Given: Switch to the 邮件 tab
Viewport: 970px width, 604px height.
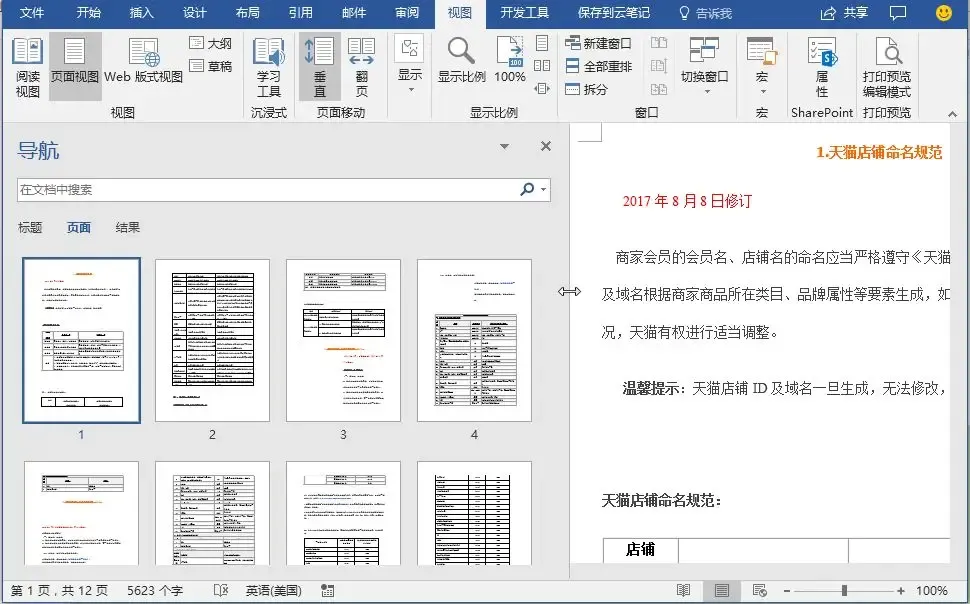Looking at the screenshot, I should pos(354,13).
